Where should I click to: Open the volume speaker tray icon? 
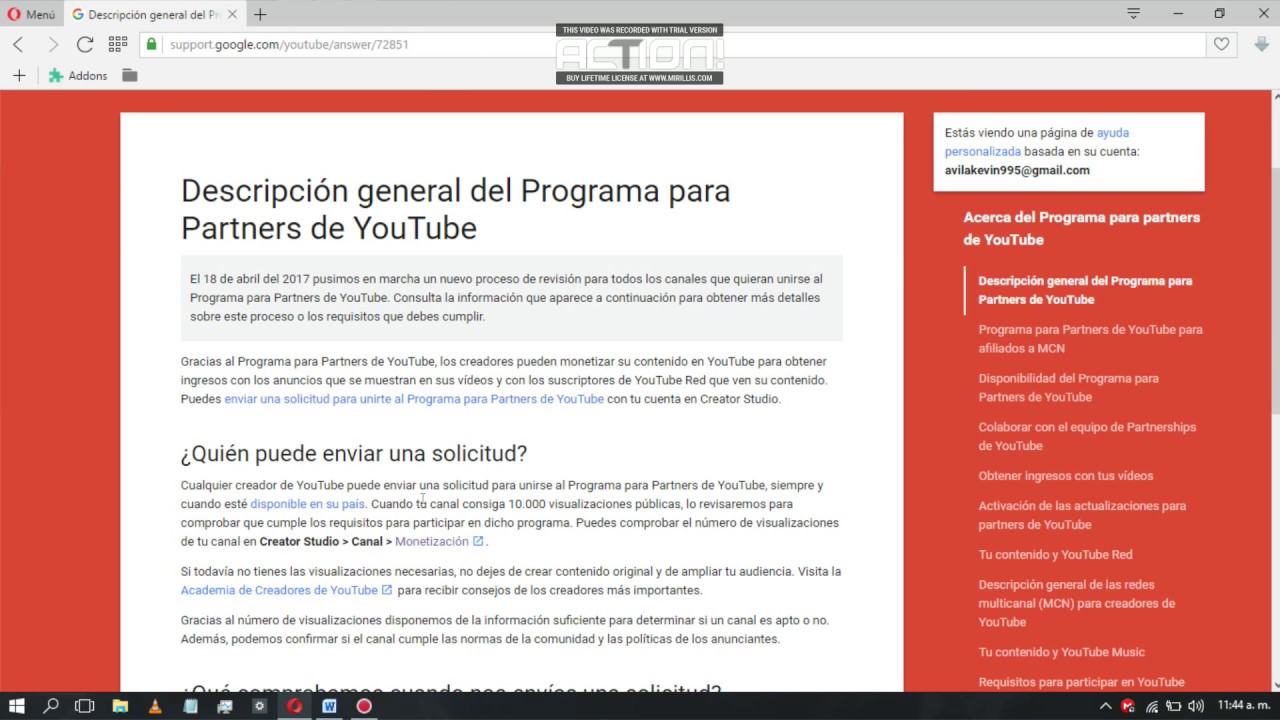[1196, 706]
